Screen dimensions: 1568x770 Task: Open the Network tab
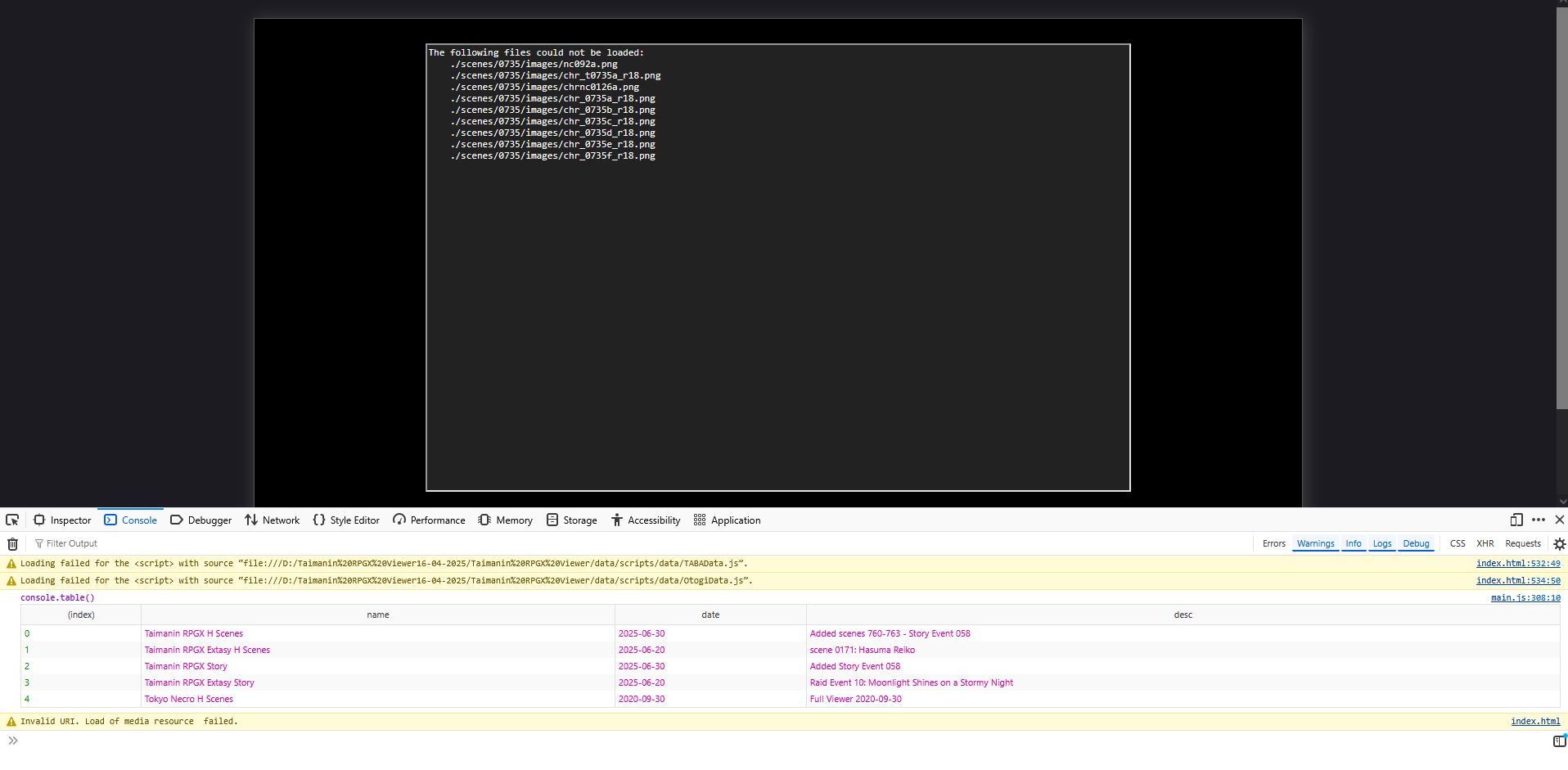tap(273, 520)
